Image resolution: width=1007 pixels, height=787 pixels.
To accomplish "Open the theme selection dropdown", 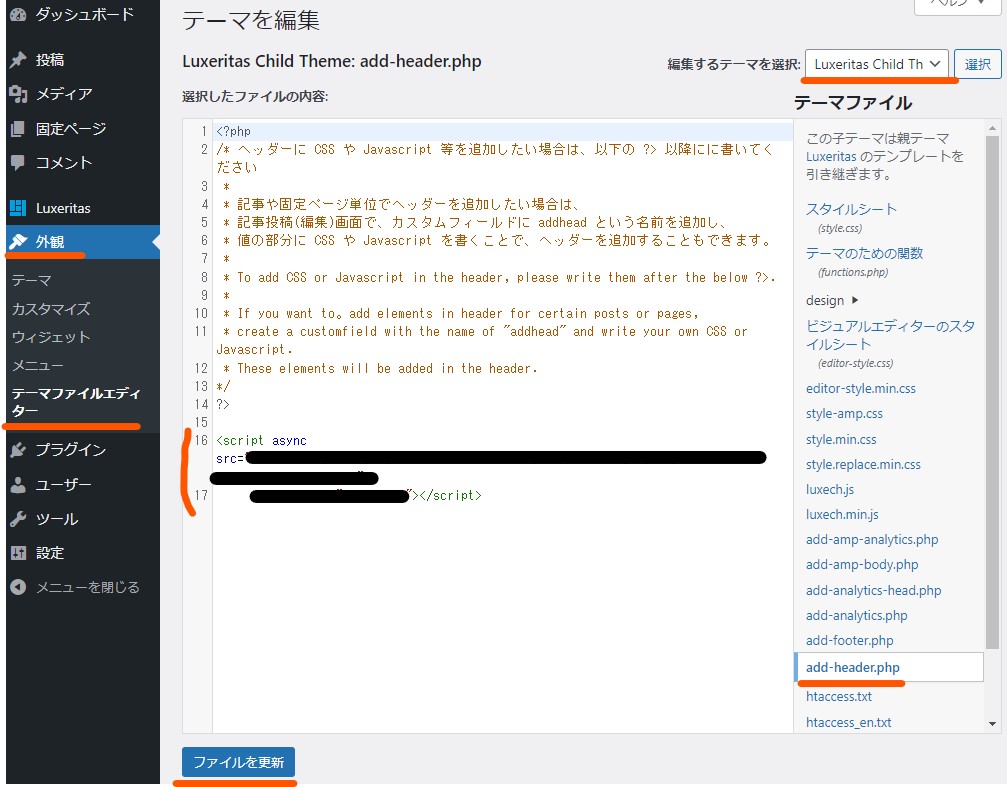I will pos(877,64).
